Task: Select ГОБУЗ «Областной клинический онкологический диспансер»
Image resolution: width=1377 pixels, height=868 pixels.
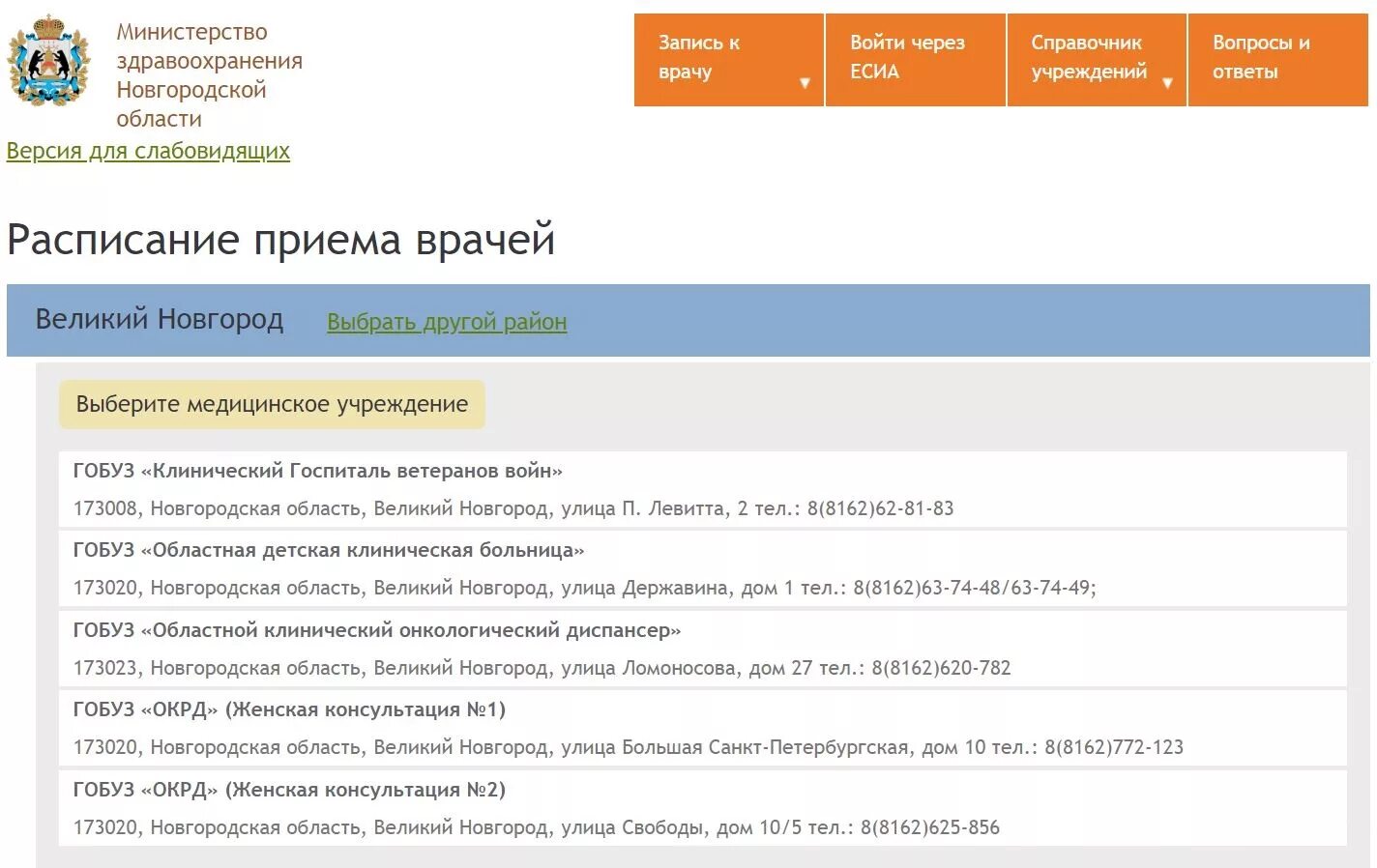Action: coord(377,630)
